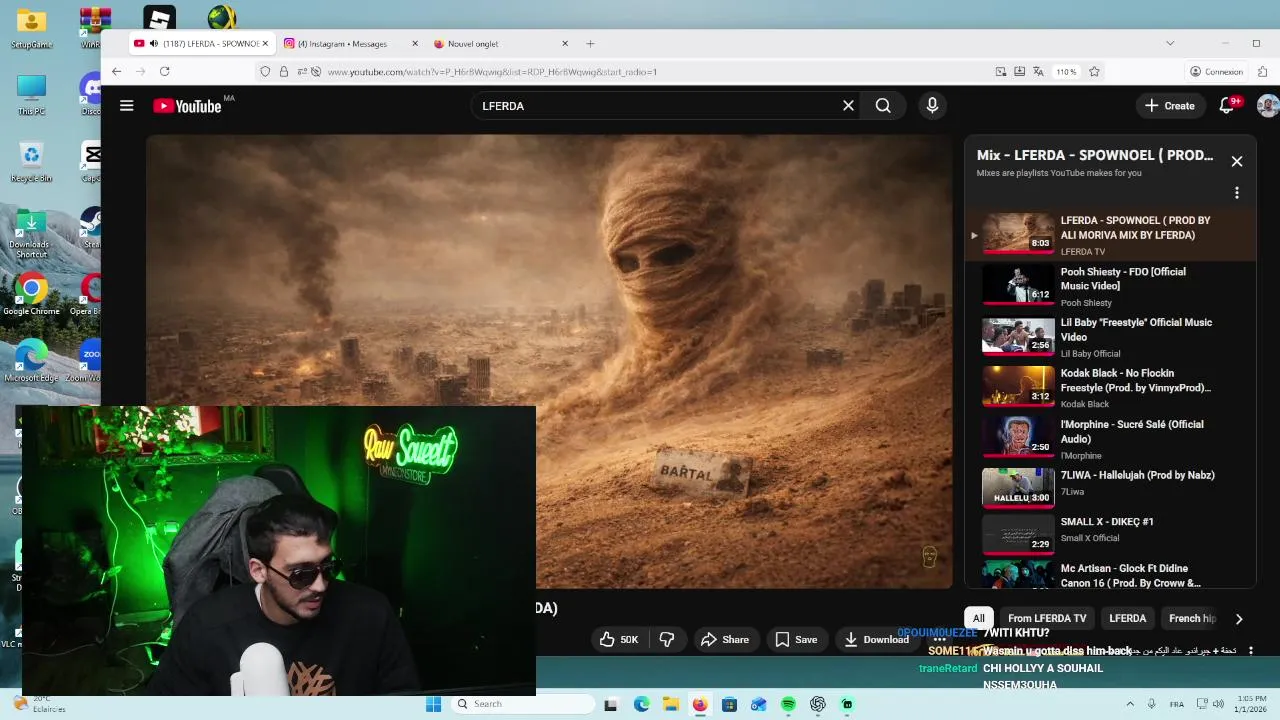Go back in browser history

tap(116, 71)
